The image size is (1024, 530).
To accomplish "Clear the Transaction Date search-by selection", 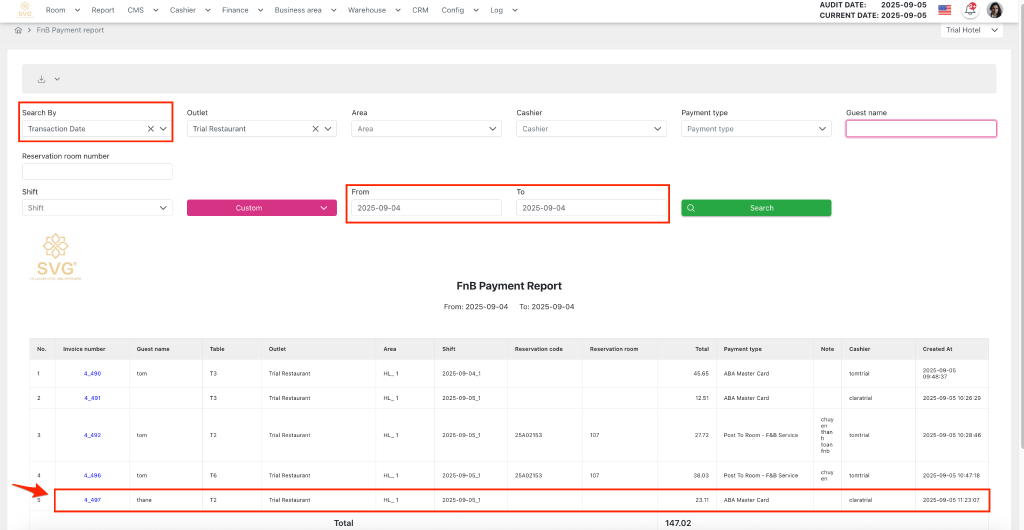I will coord(151,129).
